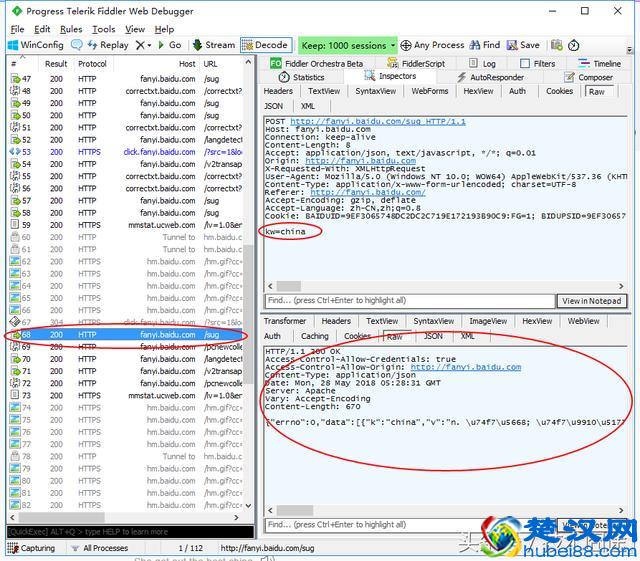Click the Go resume button

coord(169,45)
